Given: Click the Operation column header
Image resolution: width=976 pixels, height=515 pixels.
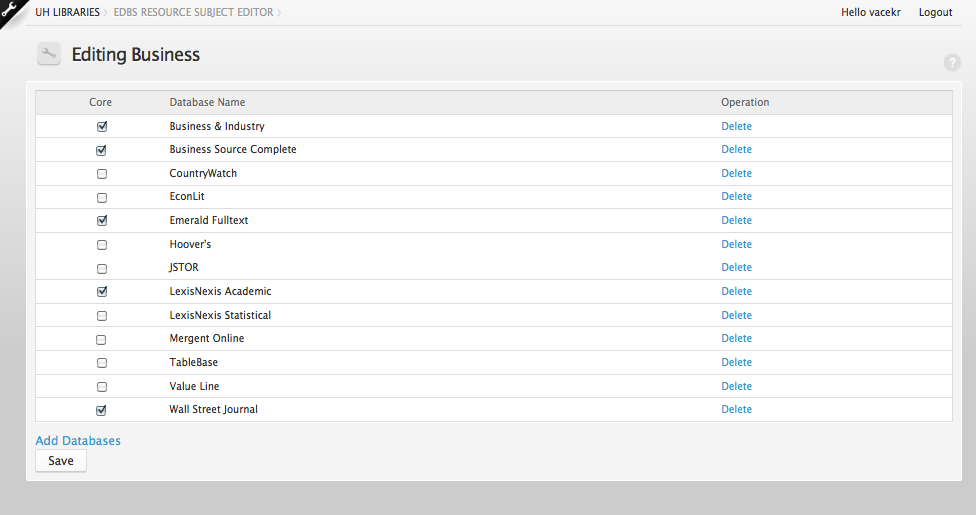Looking at the screenshot, I should click(745, 102).
